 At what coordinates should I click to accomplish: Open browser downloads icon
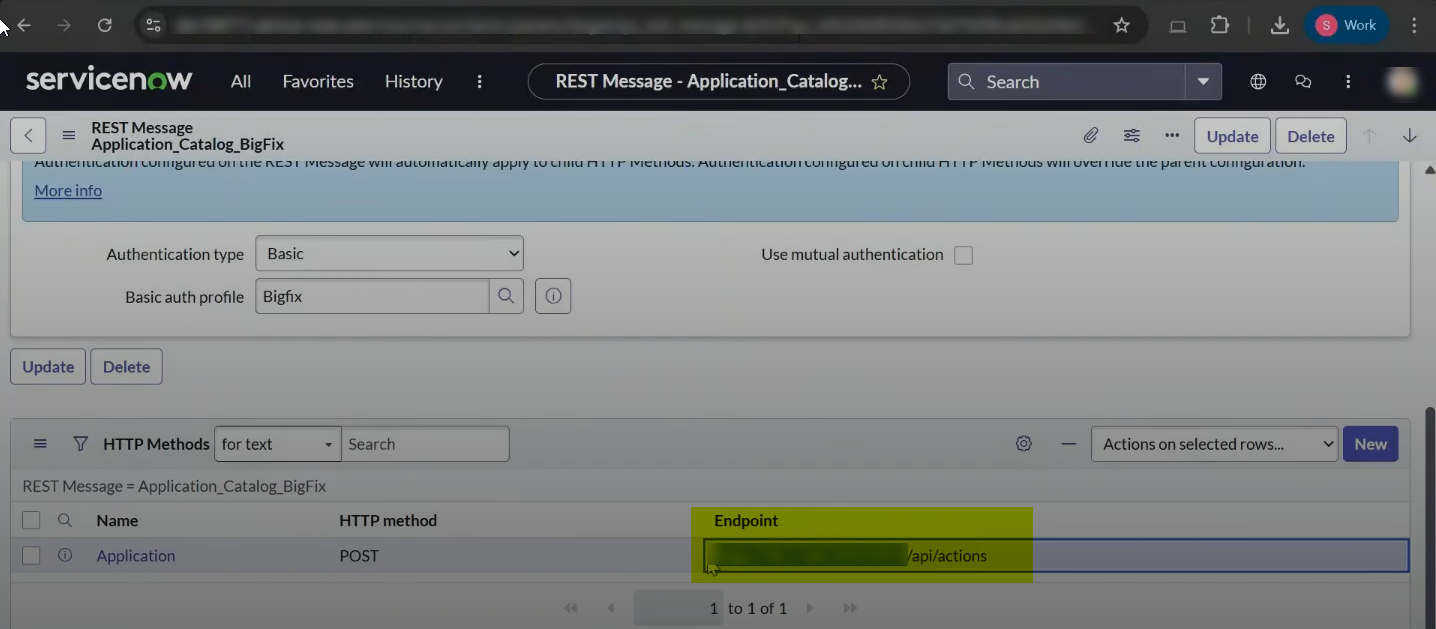click(x=1279, y=26)
